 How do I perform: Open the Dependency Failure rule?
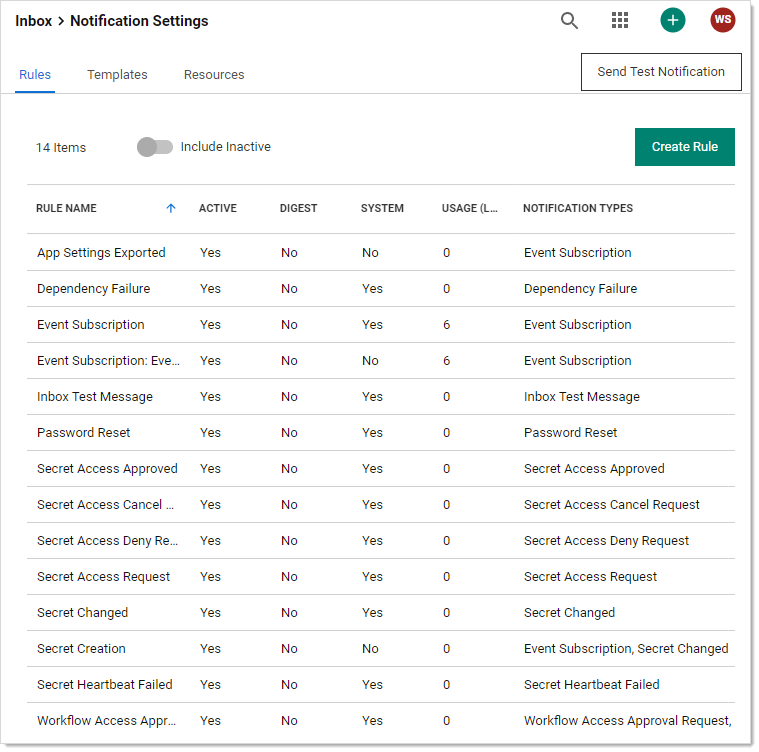point(93,289)
